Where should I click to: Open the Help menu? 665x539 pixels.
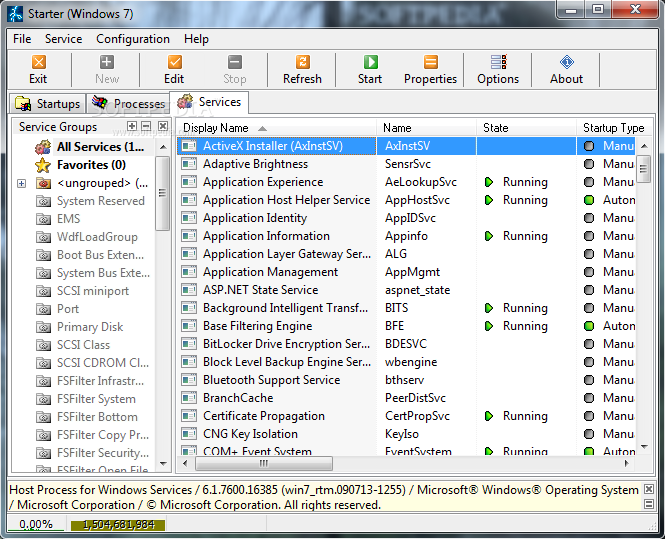(196, 39)
